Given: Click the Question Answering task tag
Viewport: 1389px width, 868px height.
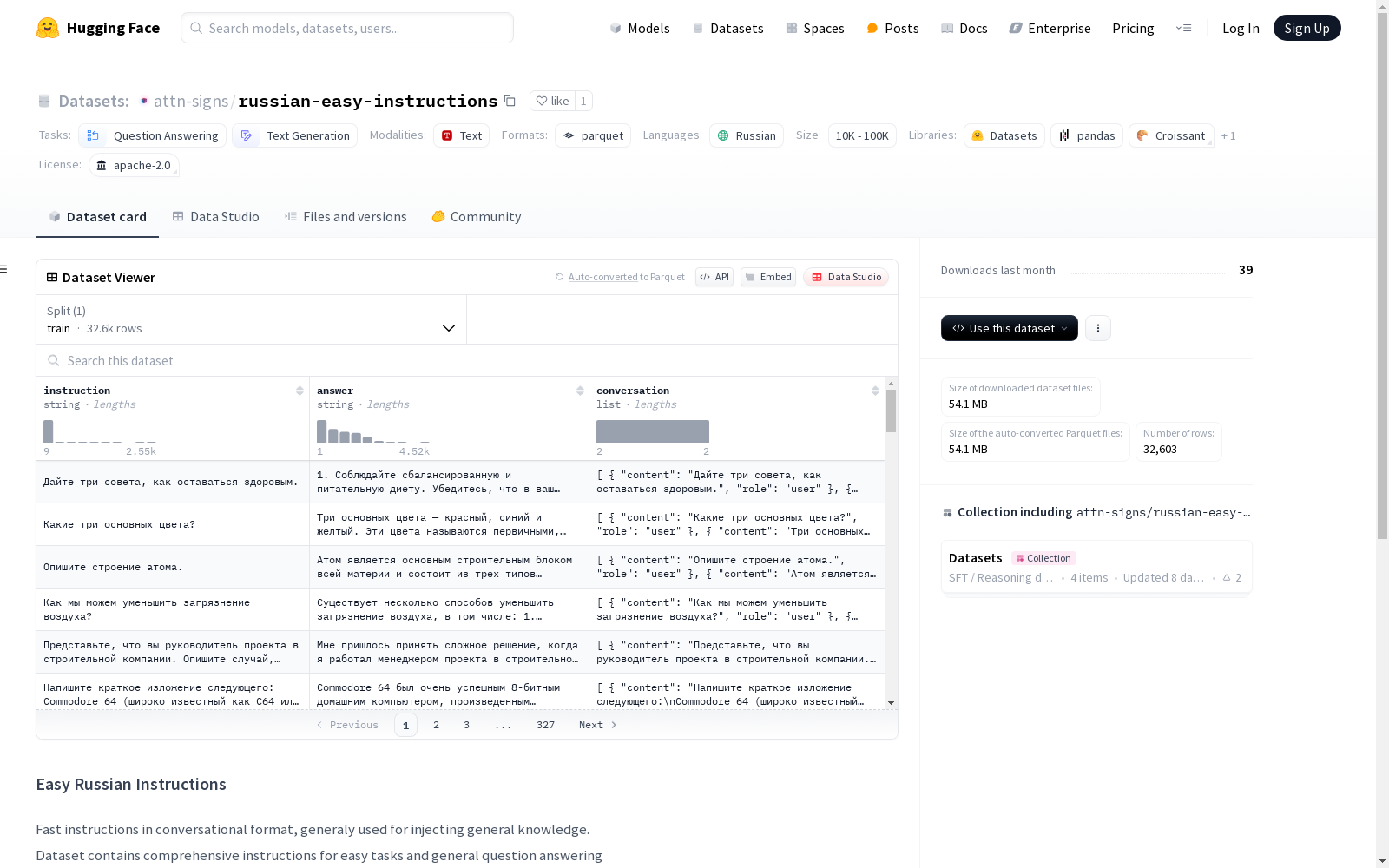Looking at the screenshot, I should (x=153, y=135).
